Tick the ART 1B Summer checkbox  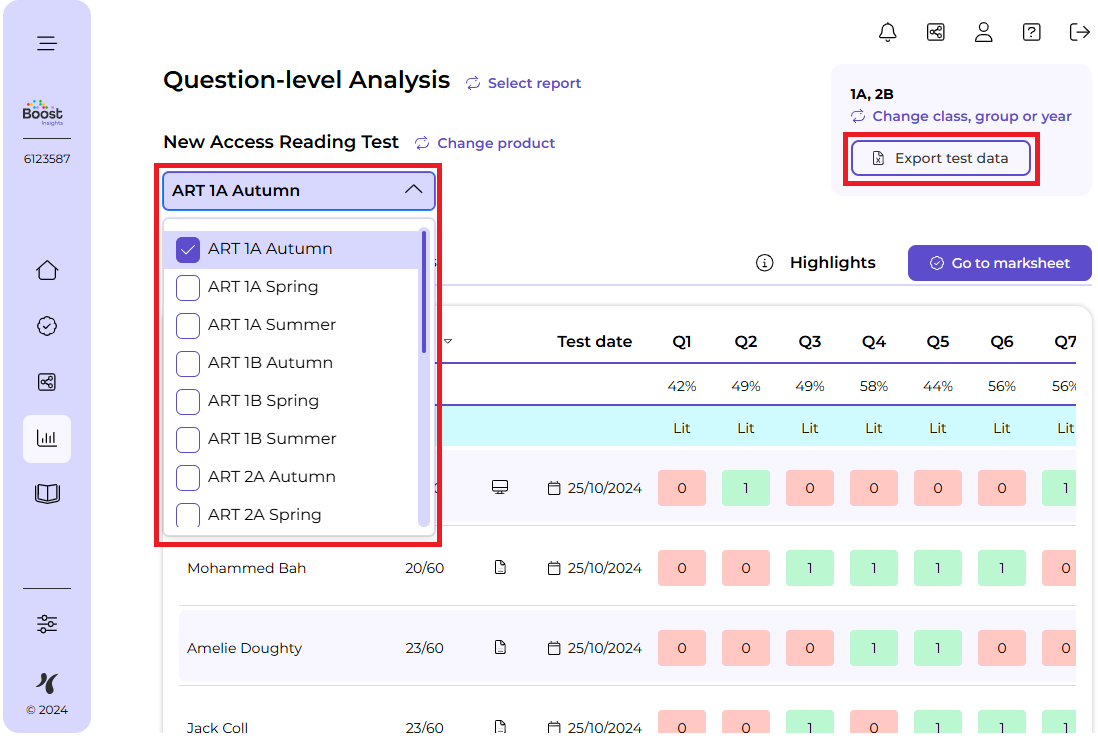188,439
